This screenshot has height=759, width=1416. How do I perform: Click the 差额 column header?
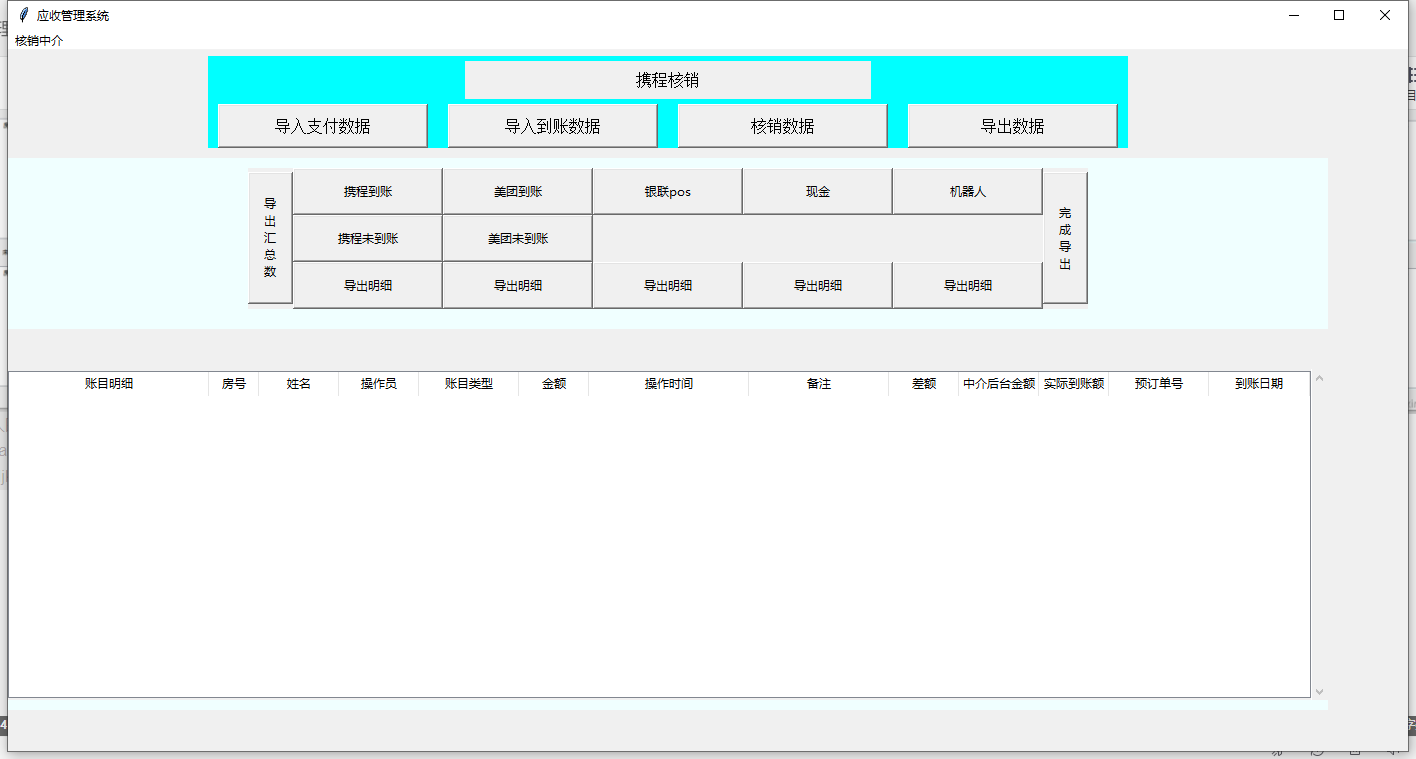point(924,384)
